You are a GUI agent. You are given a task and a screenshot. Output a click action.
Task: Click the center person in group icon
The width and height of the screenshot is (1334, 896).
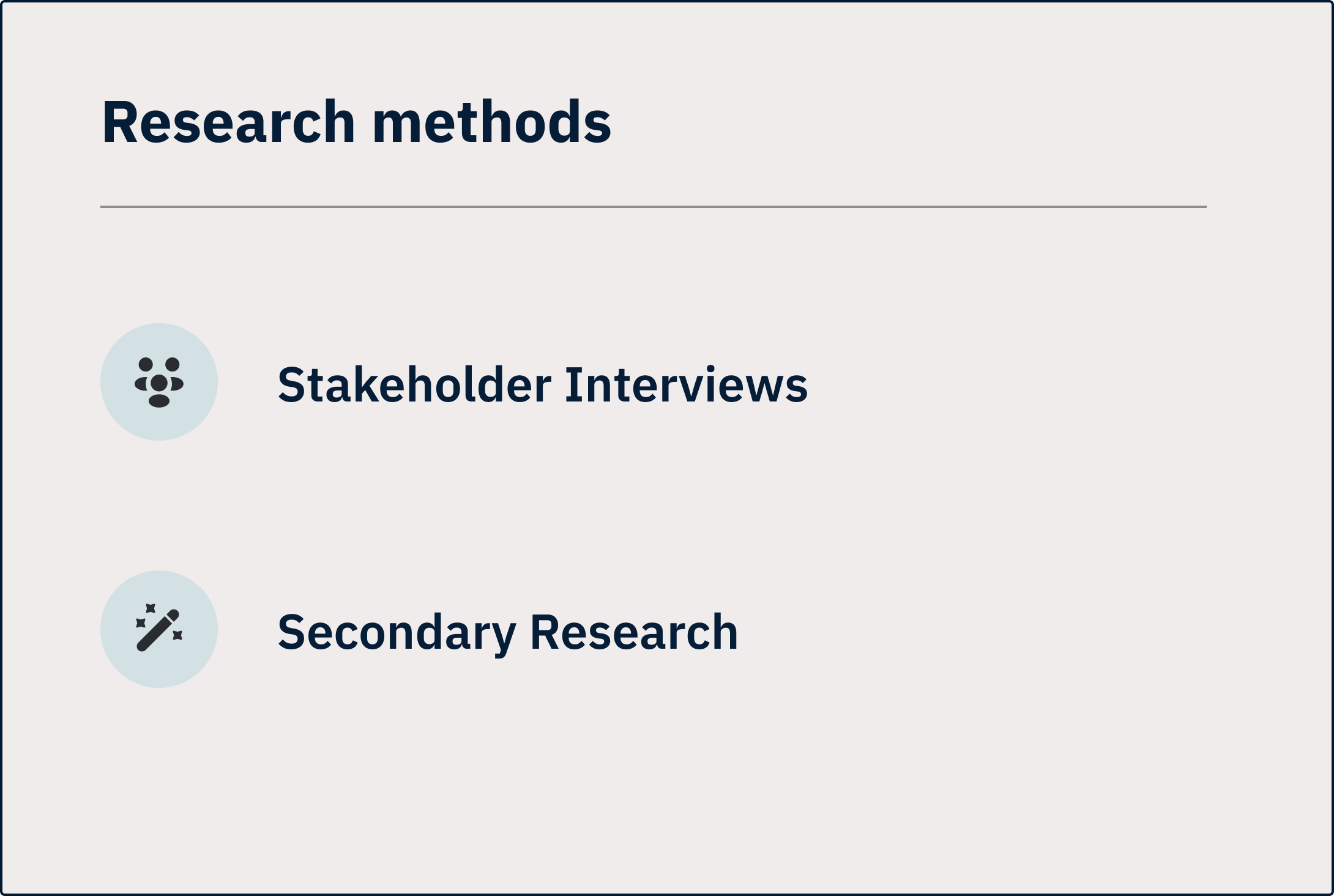pyautogui.click(x=159, y=383)
